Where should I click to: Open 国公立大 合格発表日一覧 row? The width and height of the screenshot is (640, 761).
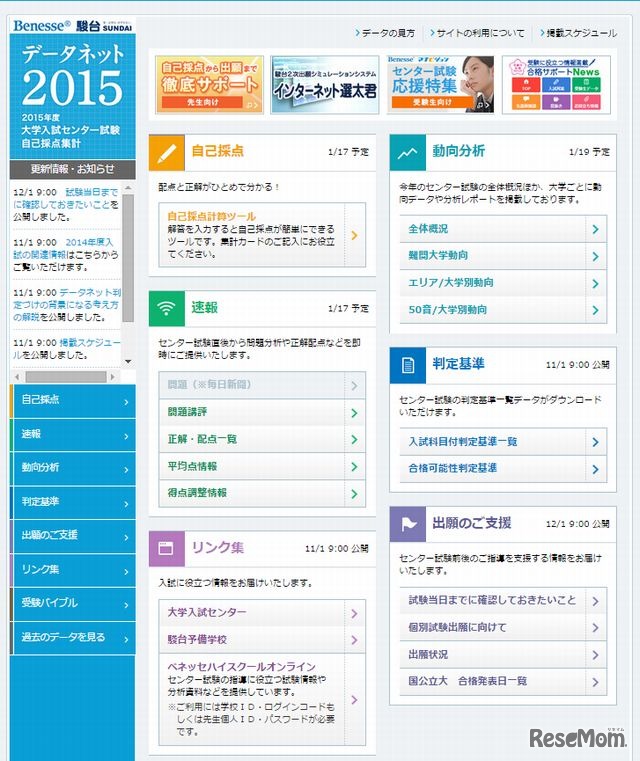tap(503, 681)
